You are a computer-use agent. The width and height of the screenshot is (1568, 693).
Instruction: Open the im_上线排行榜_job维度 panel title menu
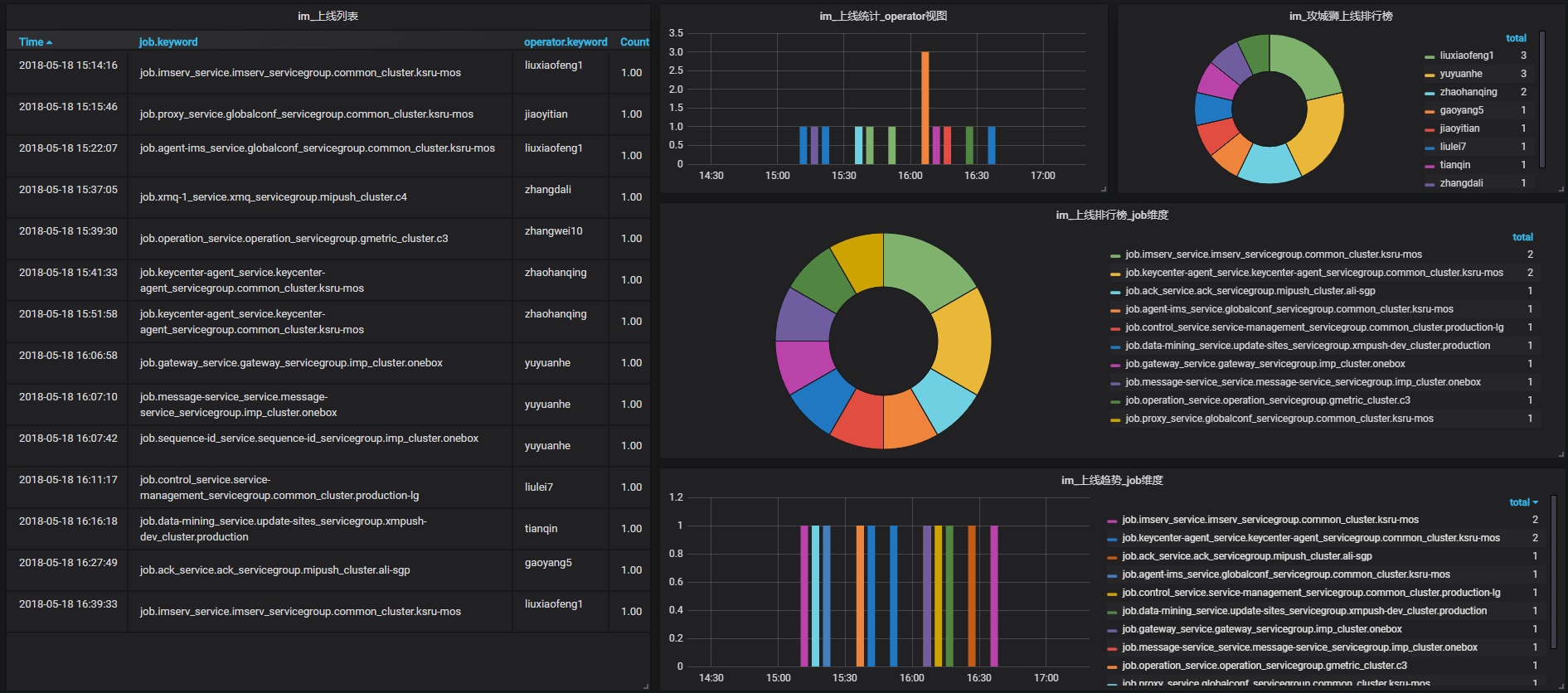1112,215
